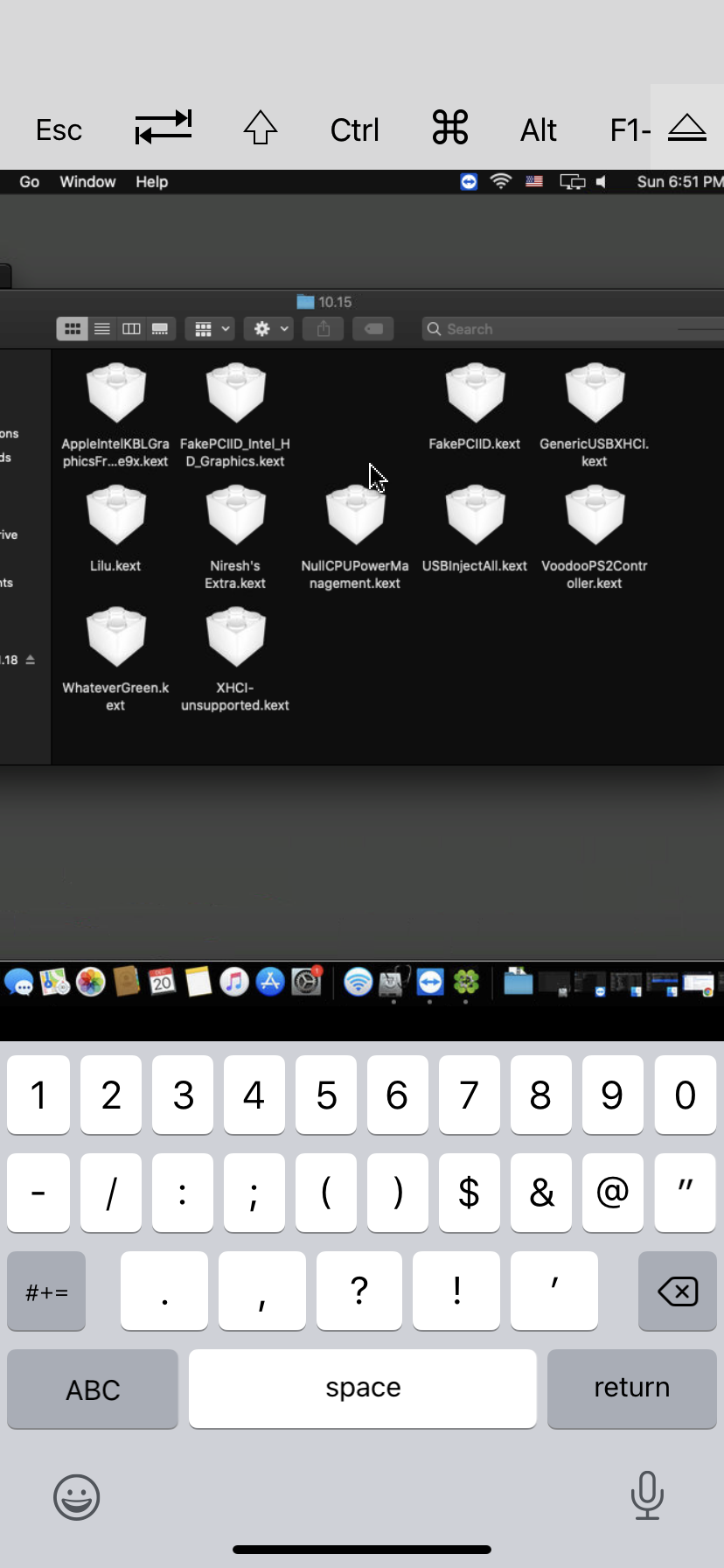Viewport: 724px width, 1568px height.
Task: Switch keyboard to ABC letters
Action: coord(93,1389)
